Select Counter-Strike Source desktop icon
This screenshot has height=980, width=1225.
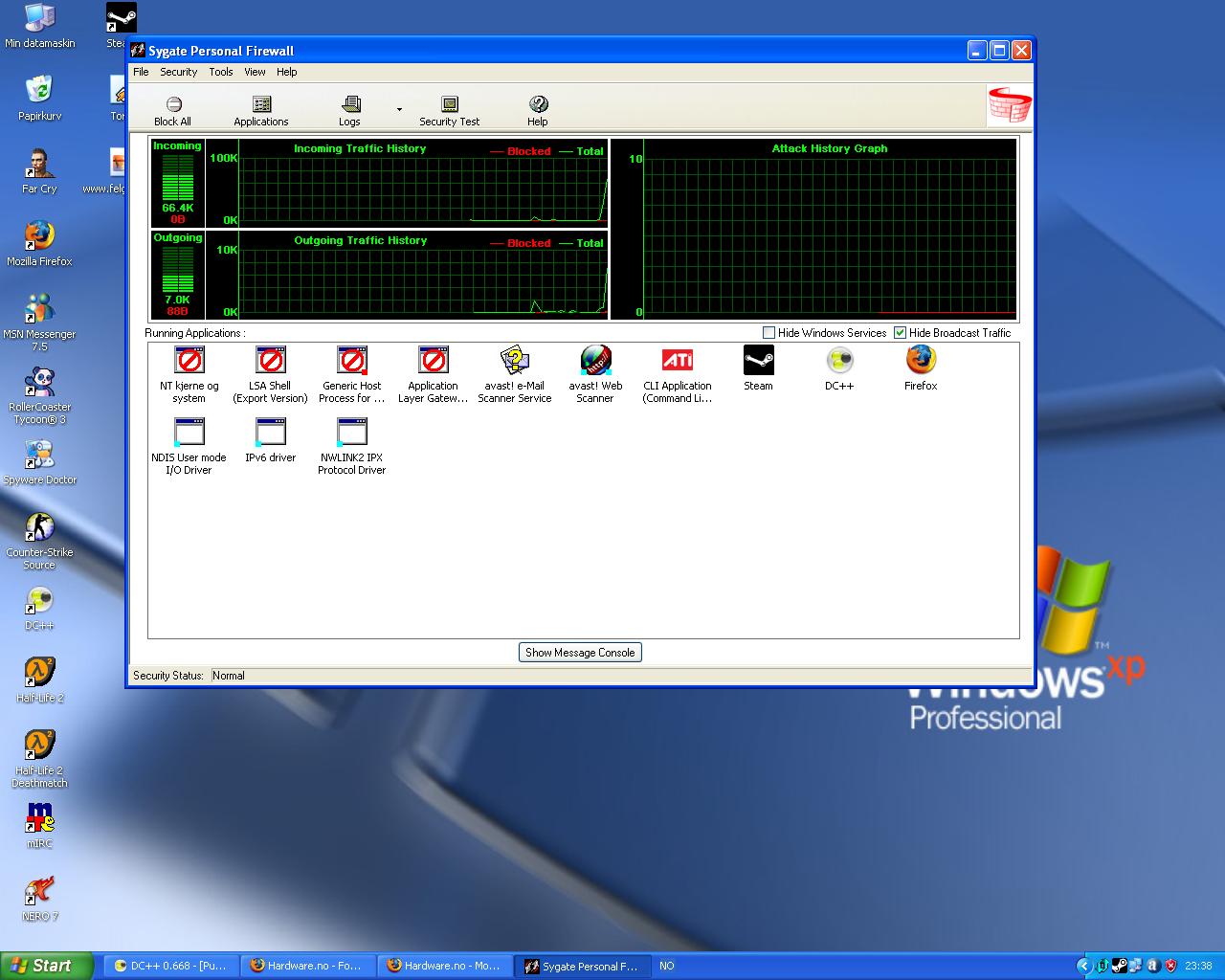pyautogui.click(x=39, y=541)
